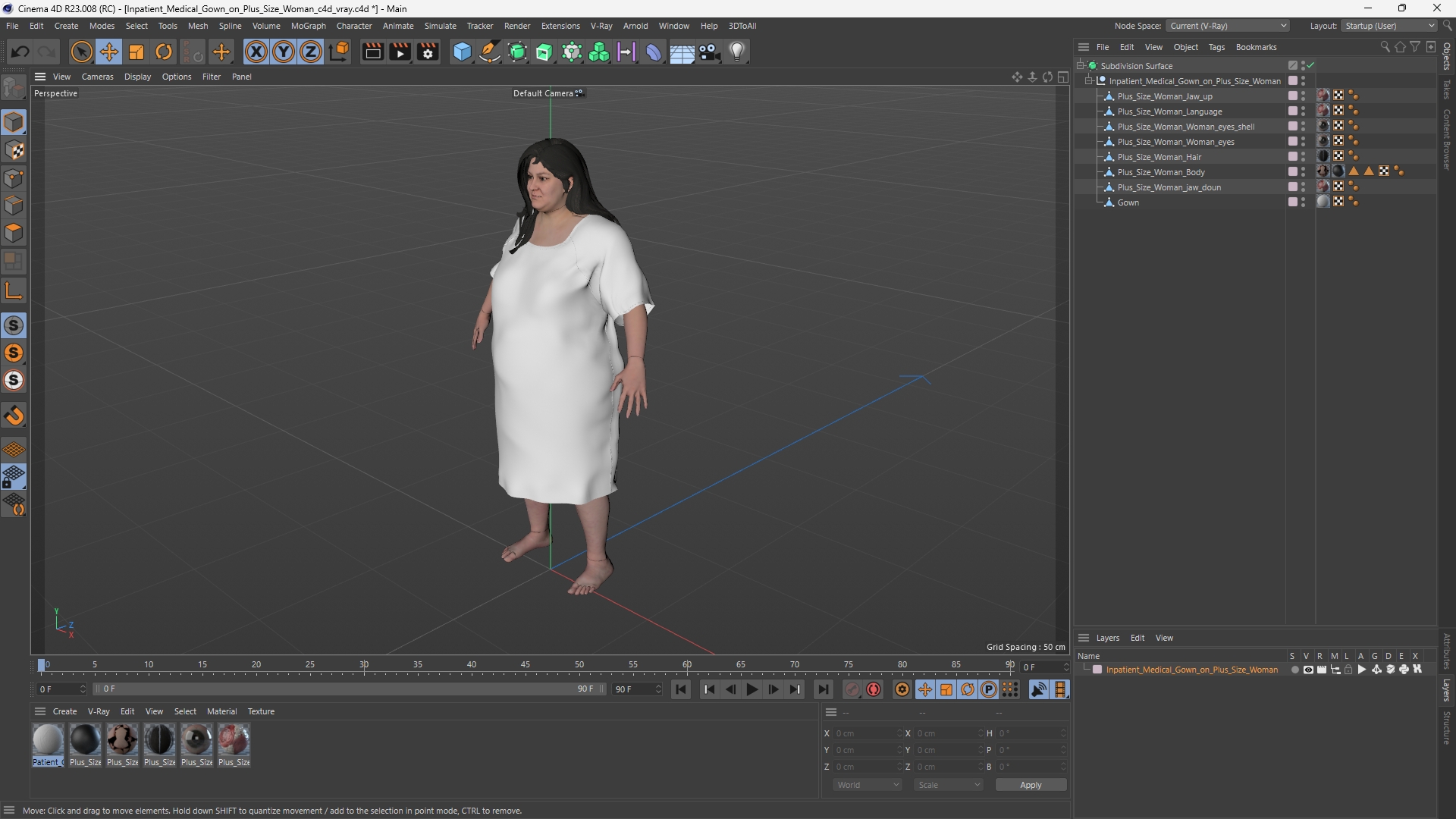Toggle layer visible-in-editor eye icon
Image resolution: width=1456 pixels, height=819 pixels.
coord(1307,670)
